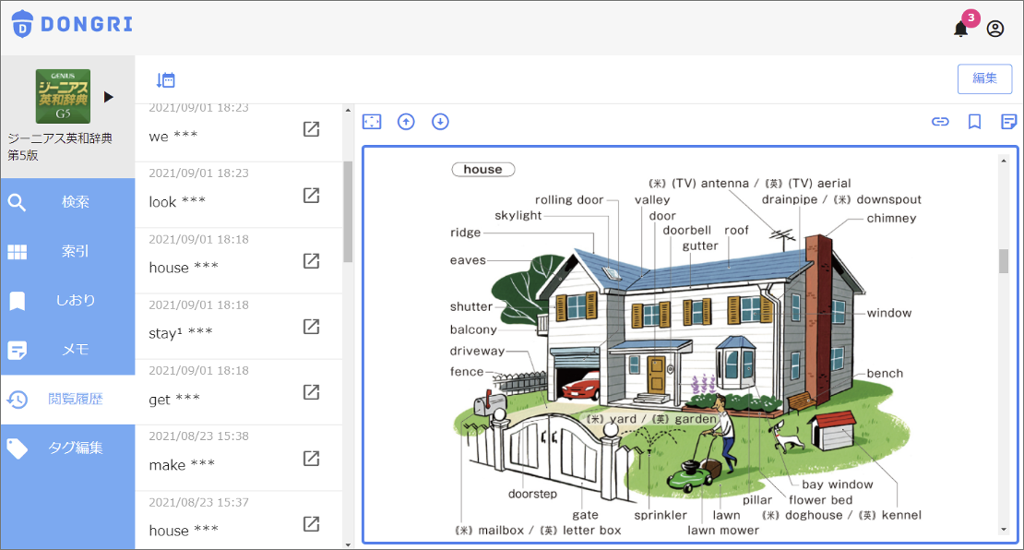Click the 'driveway' label in the illustration
This screenshot has height=550, width=1024.
point(477,351)
